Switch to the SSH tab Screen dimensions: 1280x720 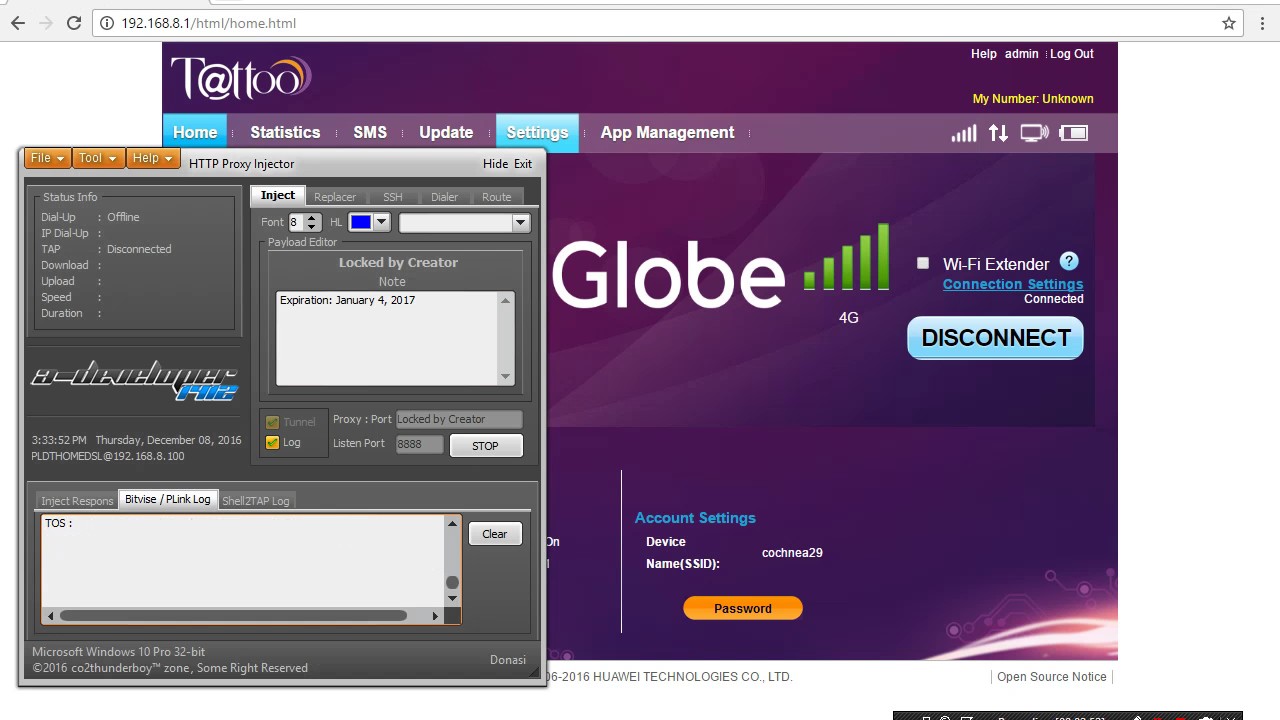[x=393, y=197]
